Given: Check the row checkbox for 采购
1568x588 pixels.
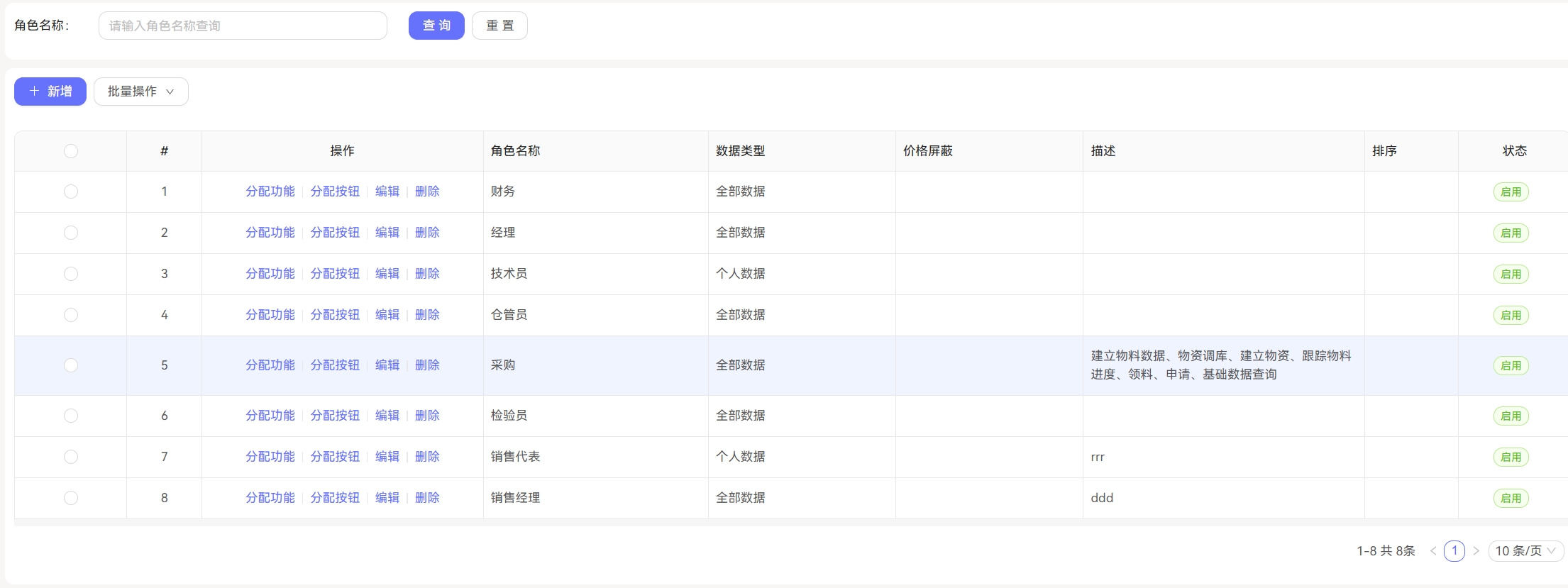Looking at the screenshot, I should pyautogui.click(x=71, y=365).
